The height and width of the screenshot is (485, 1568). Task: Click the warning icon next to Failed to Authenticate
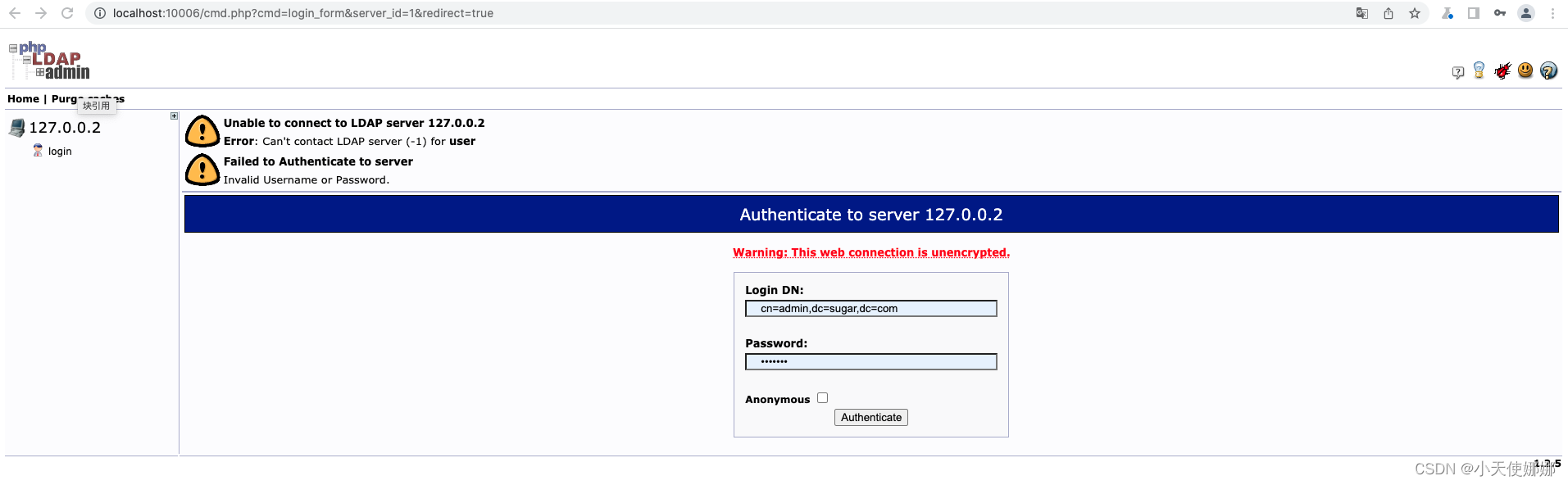pos(202,170)
